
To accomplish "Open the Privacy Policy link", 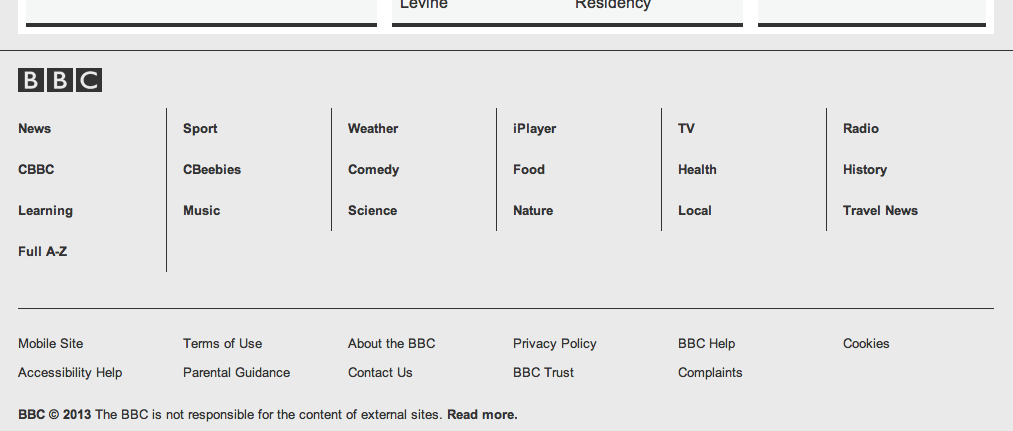I will point(554,344).
